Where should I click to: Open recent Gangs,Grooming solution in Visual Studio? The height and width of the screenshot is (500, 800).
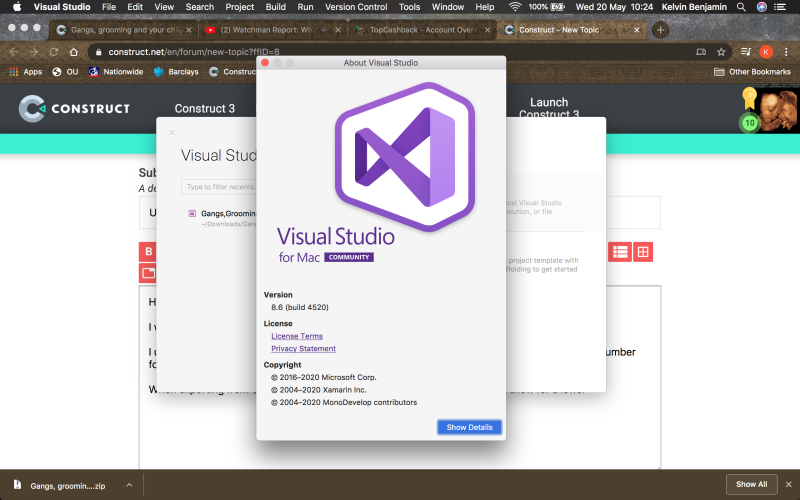click(x=223, y=218)
